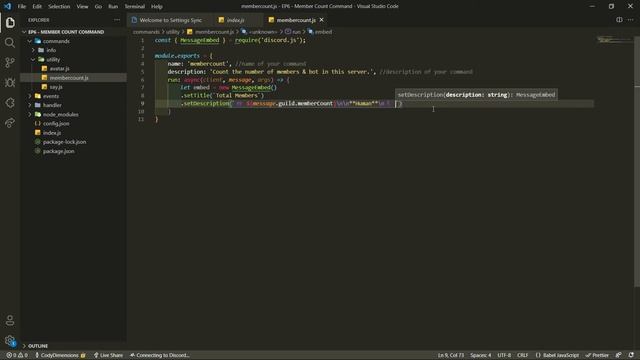Click Connecting to Discord status item
Viewport: 640px width, 360px height.
tap(160, 355)
